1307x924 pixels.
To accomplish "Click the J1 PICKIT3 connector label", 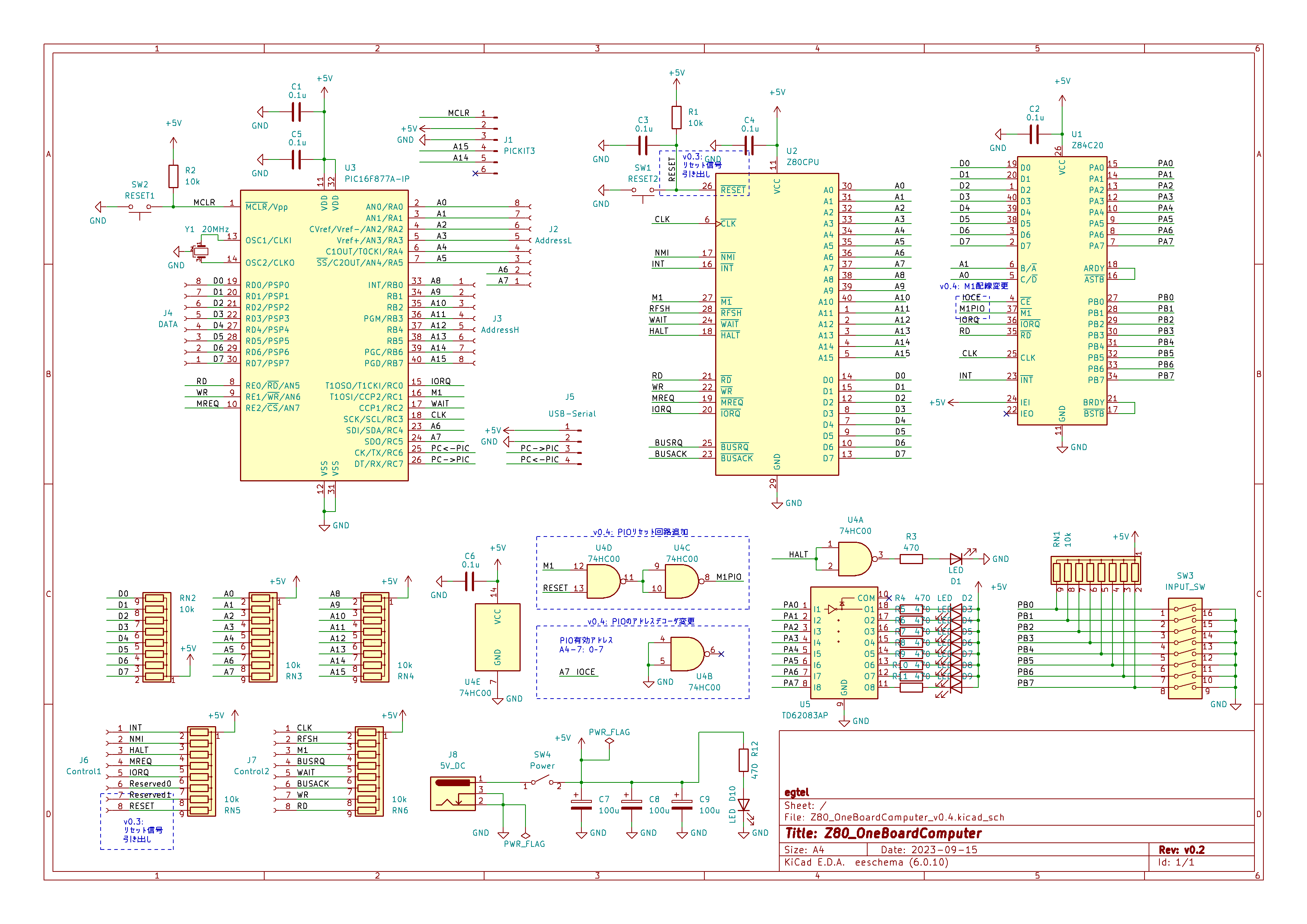I will tap(518, 151).
